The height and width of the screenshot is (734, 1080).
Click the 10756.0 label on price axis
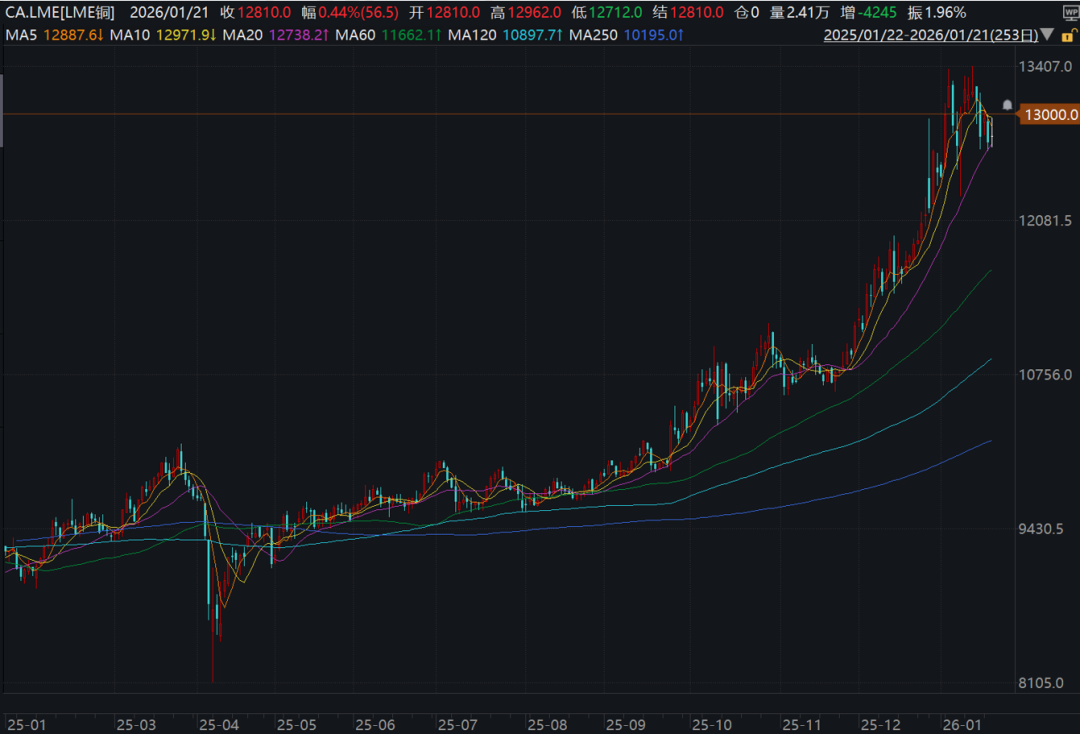pos(1047,375)
